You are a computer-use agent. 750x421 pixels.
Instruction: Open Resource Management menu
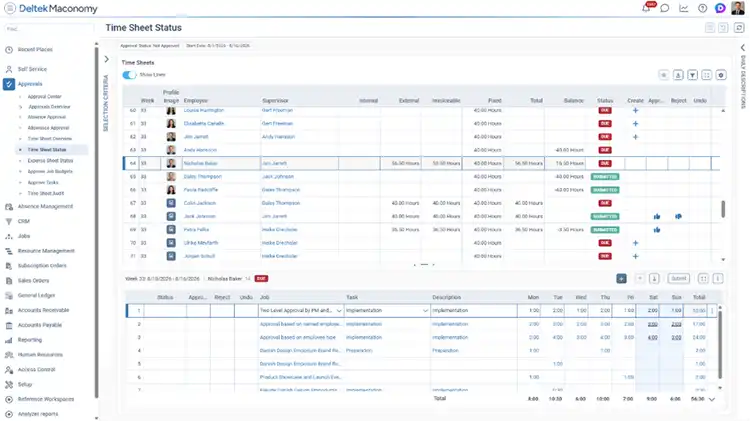coord(46,251)
